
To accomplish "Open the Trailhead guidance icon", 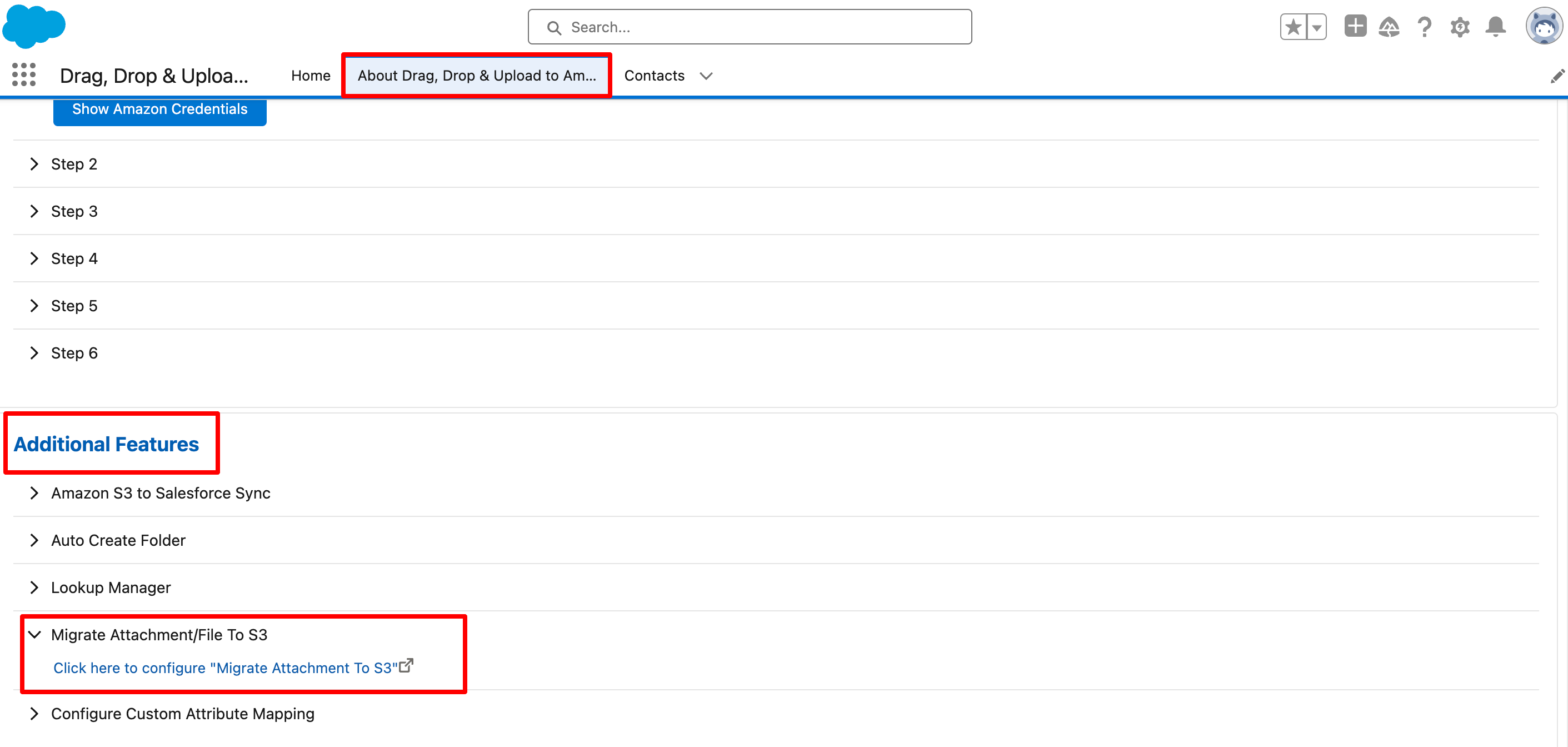I will click(x=1389, y=27).
